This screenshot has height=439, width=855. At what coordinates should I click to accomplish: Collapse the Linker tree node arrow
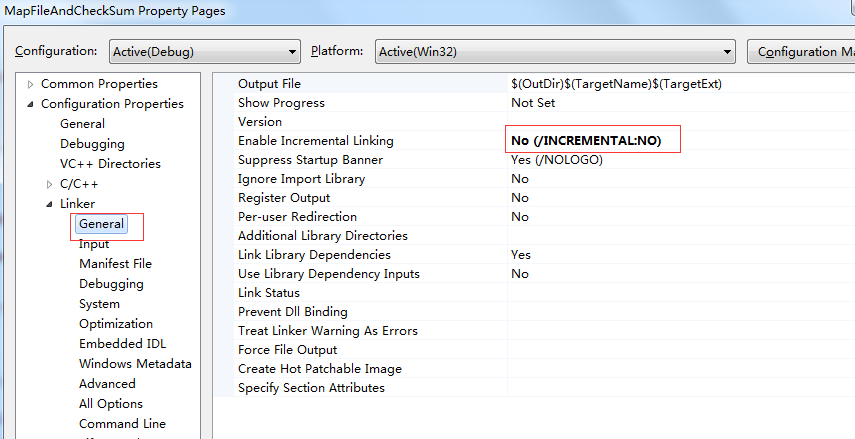[x=50, y=204]
